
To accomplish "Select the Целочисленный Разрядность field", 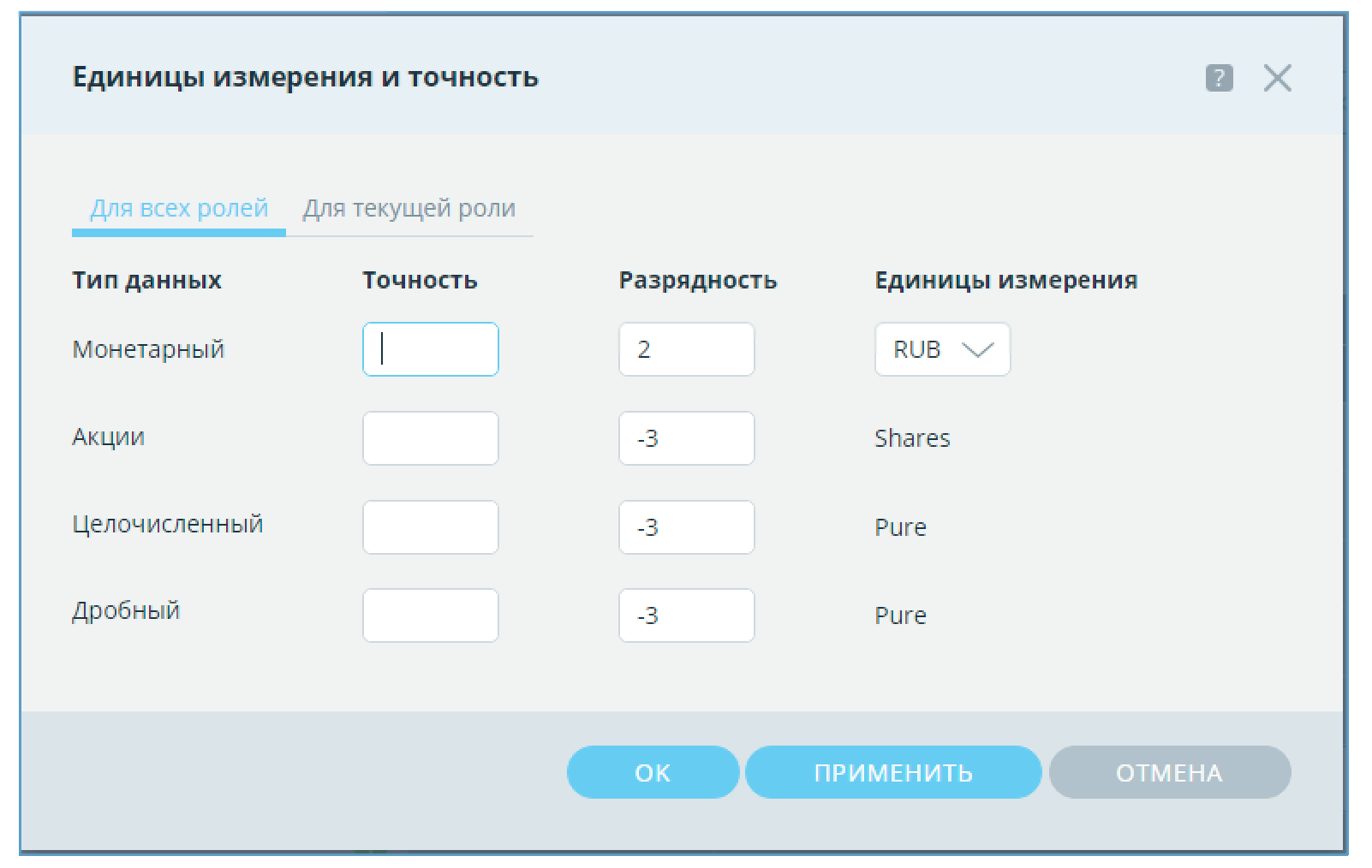I will coord(686,527).
